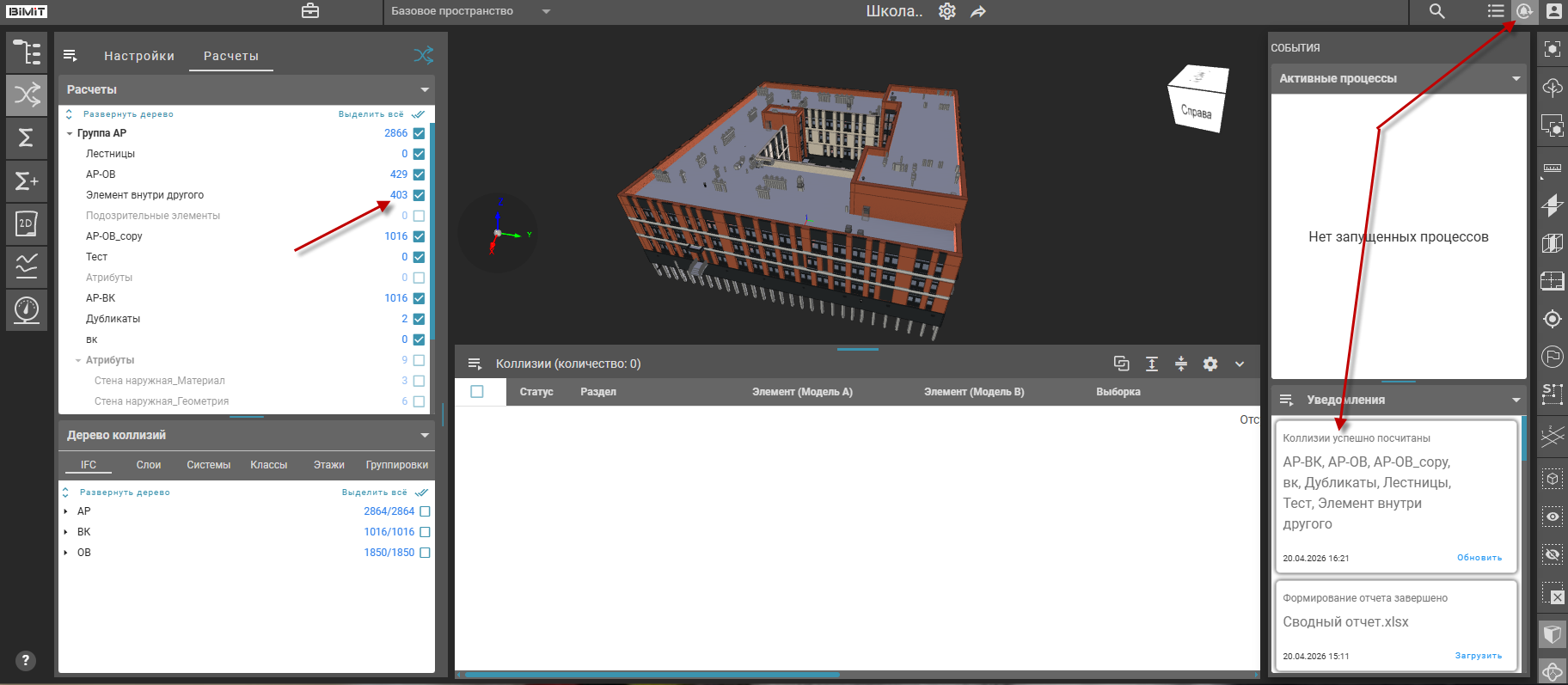Select the Этажи tab

(328, 465)
